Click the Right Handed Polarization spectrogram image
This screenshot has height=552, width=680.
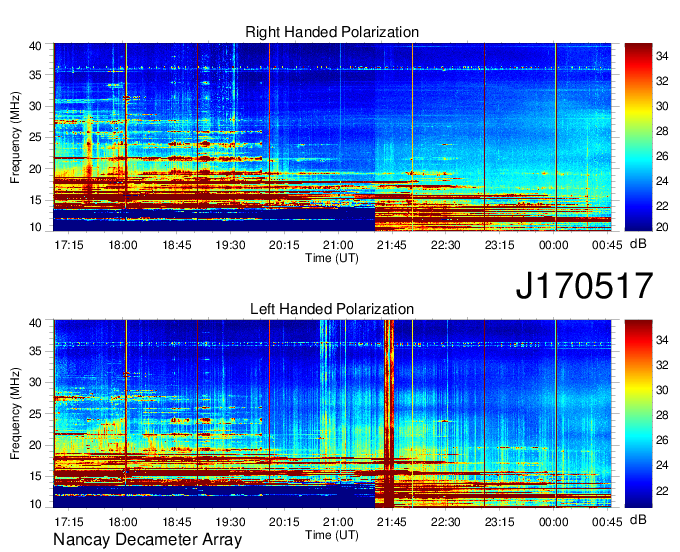point(332,137)
